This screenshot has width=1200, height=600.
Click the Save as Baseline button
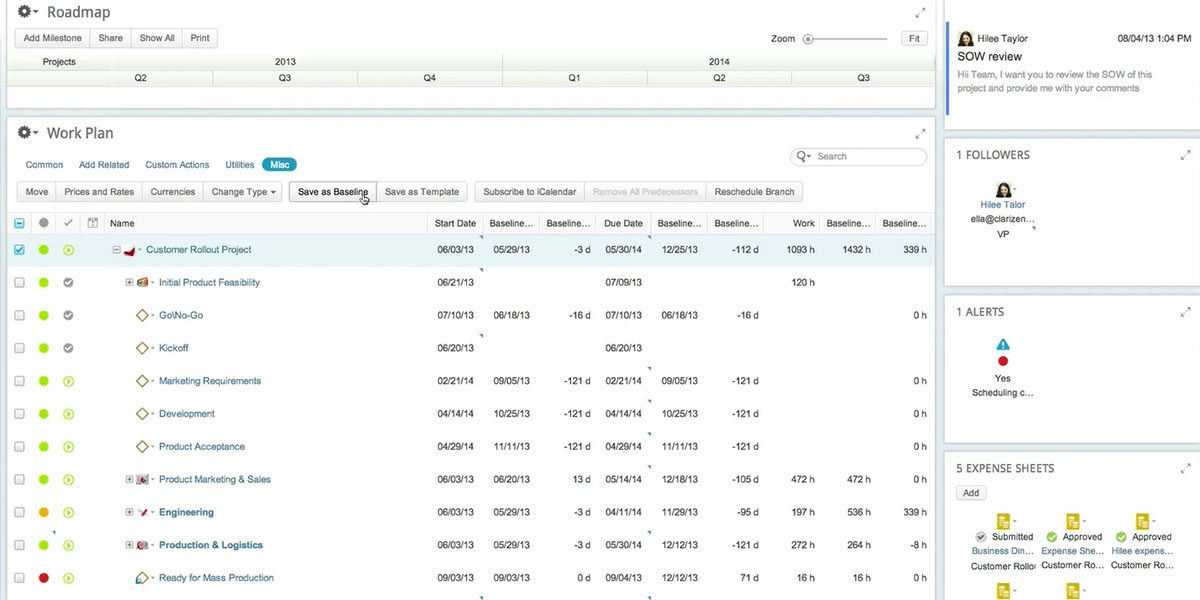332,192
